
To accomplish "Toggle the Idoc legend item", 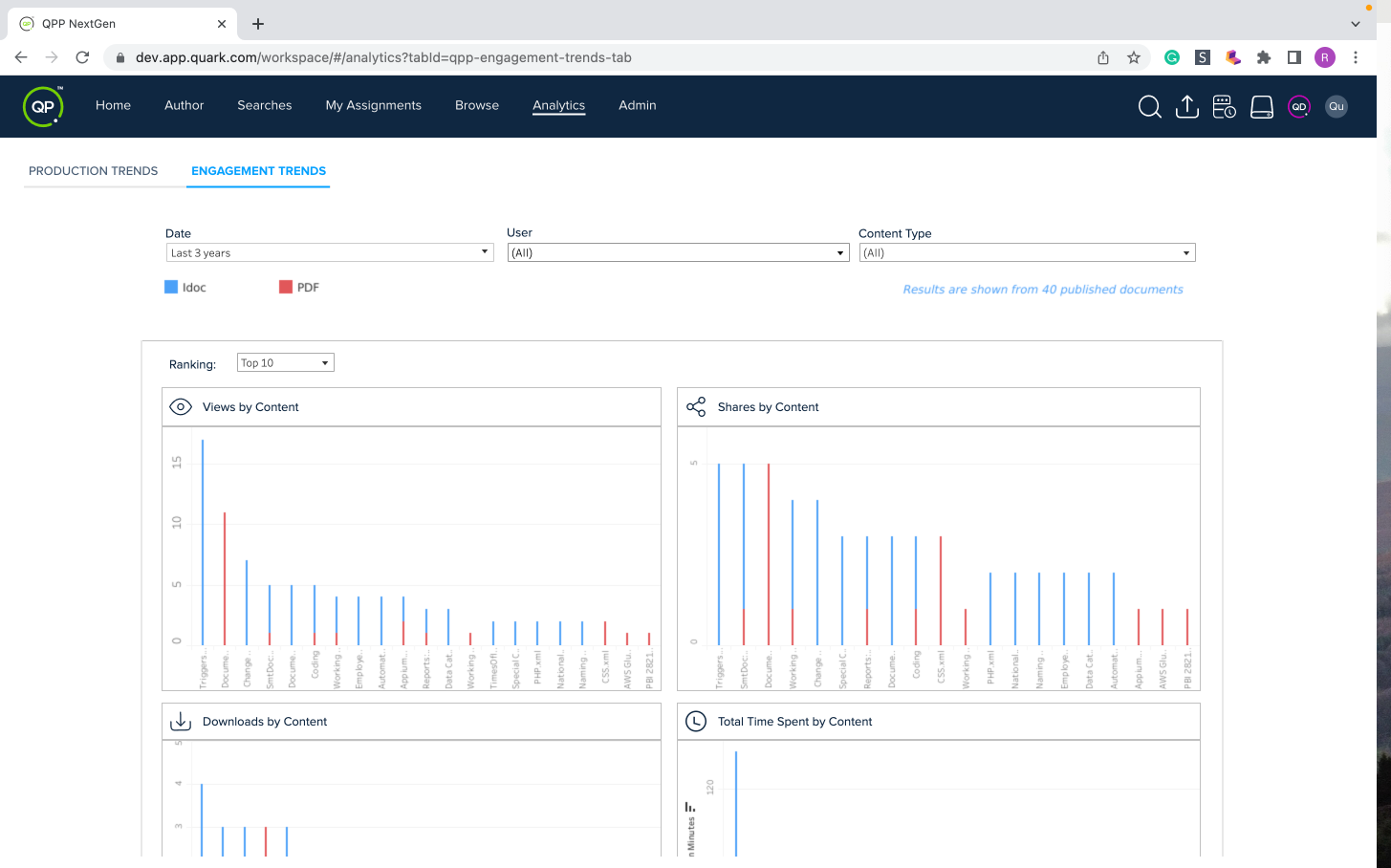I will coord(185,287).
